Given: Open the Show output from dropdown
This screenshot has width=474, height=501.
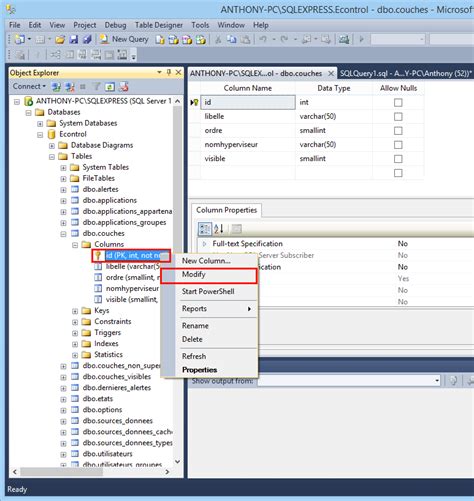Looking at the screenshot, I should (x=437, y=381).
